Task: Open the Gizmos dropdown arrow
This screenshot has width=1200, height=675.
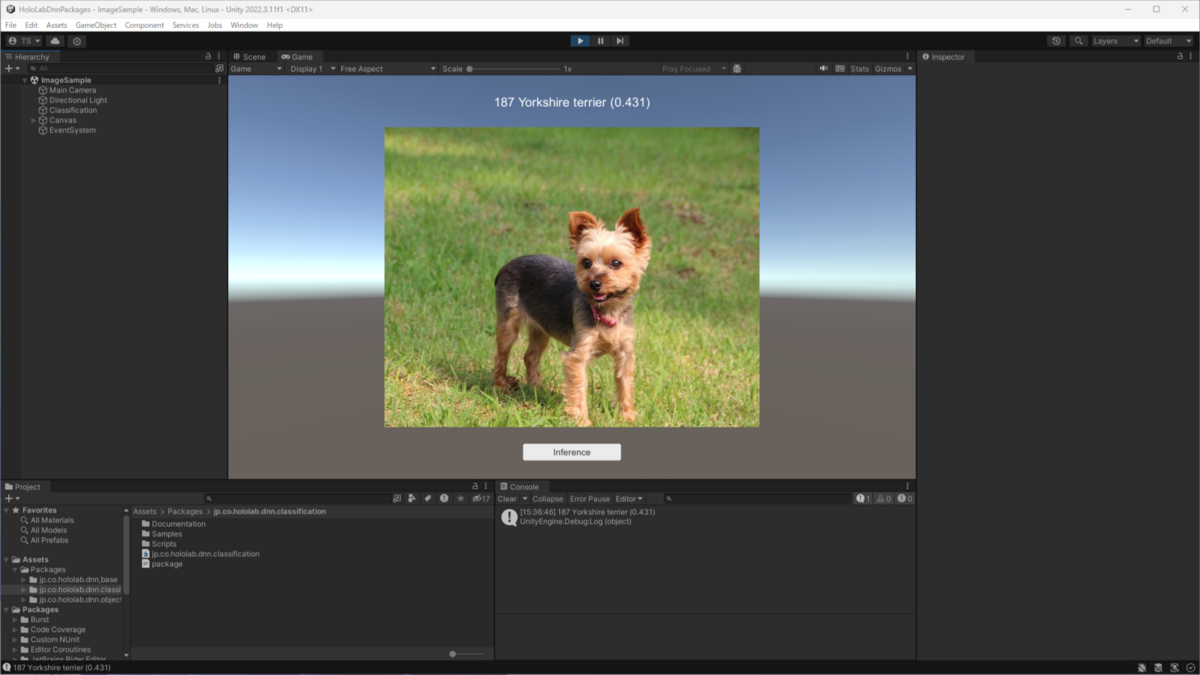Action: [x=910, y=69]
